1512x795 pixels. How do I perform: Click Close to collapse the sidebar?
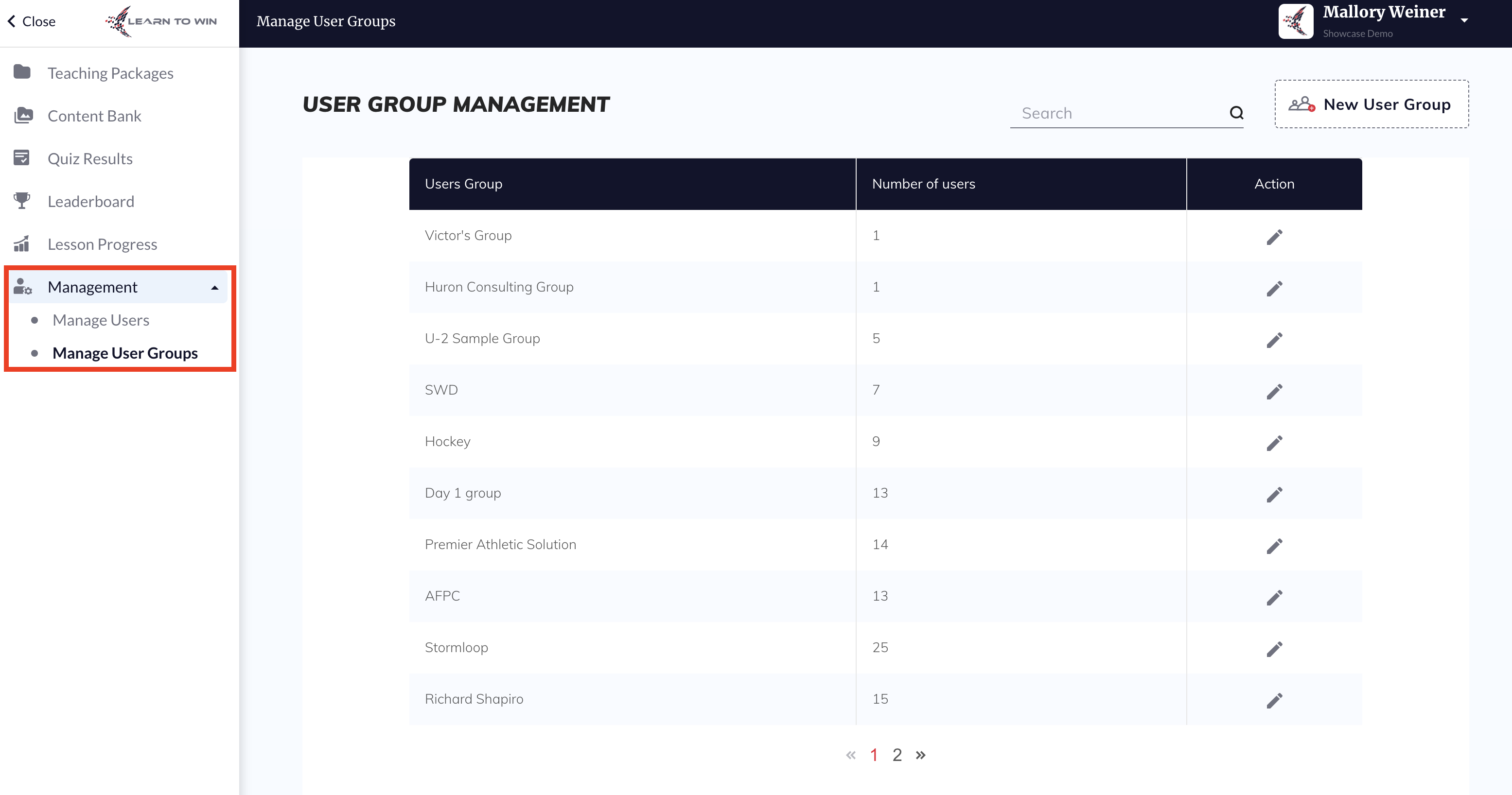(x=32, y=21)
